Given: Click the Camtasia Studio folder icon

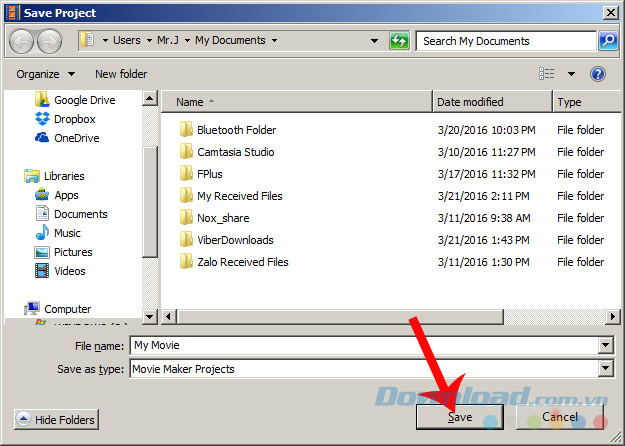Looking at the screenshot, I should coord(186,152).
